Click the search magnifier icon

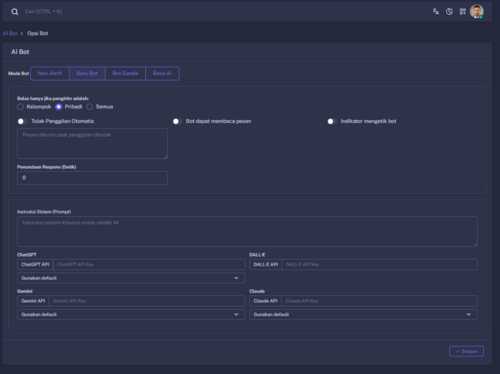pyautogui.click(x=15, y=12)
